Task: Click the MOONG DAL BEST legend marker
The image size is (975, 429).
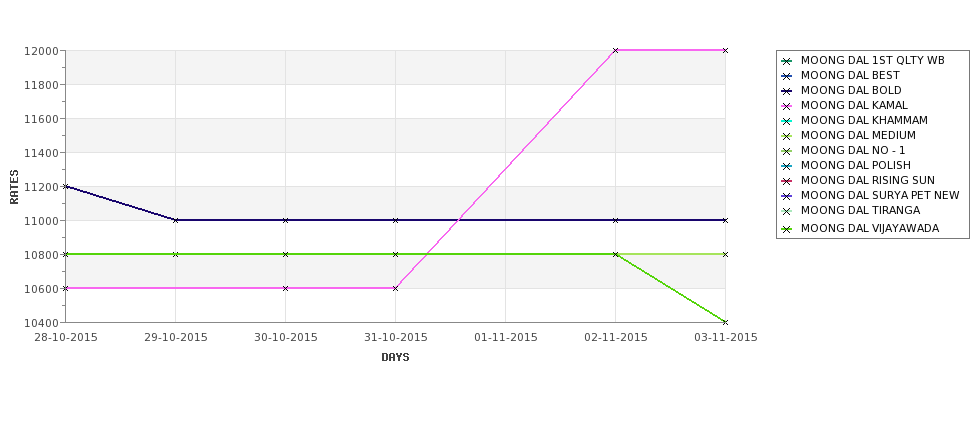Action: (787, 76)
